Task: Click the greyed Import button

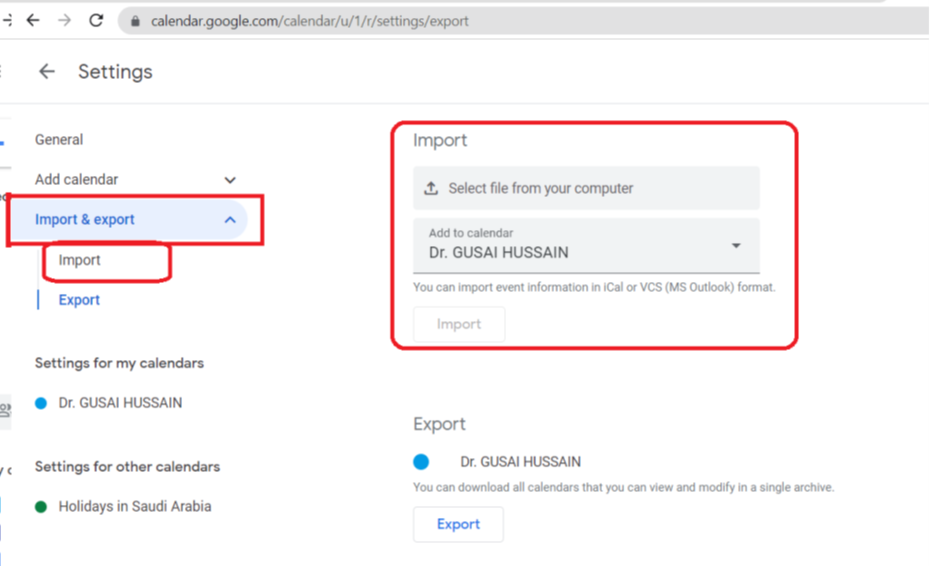Action: pyautogui.click(x=459, y=324)
